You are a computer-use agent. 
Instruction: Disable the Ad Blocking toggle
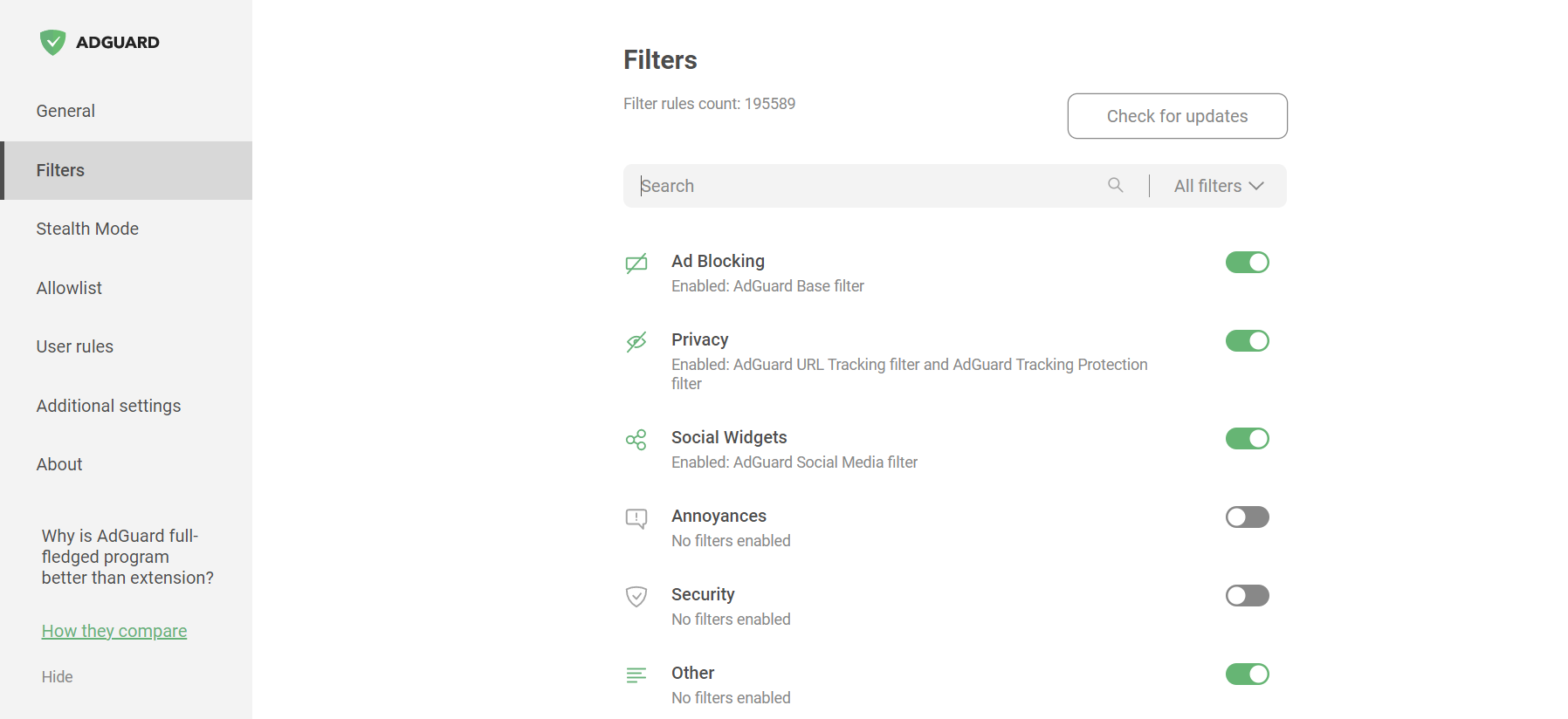[x=1247, y=262]
